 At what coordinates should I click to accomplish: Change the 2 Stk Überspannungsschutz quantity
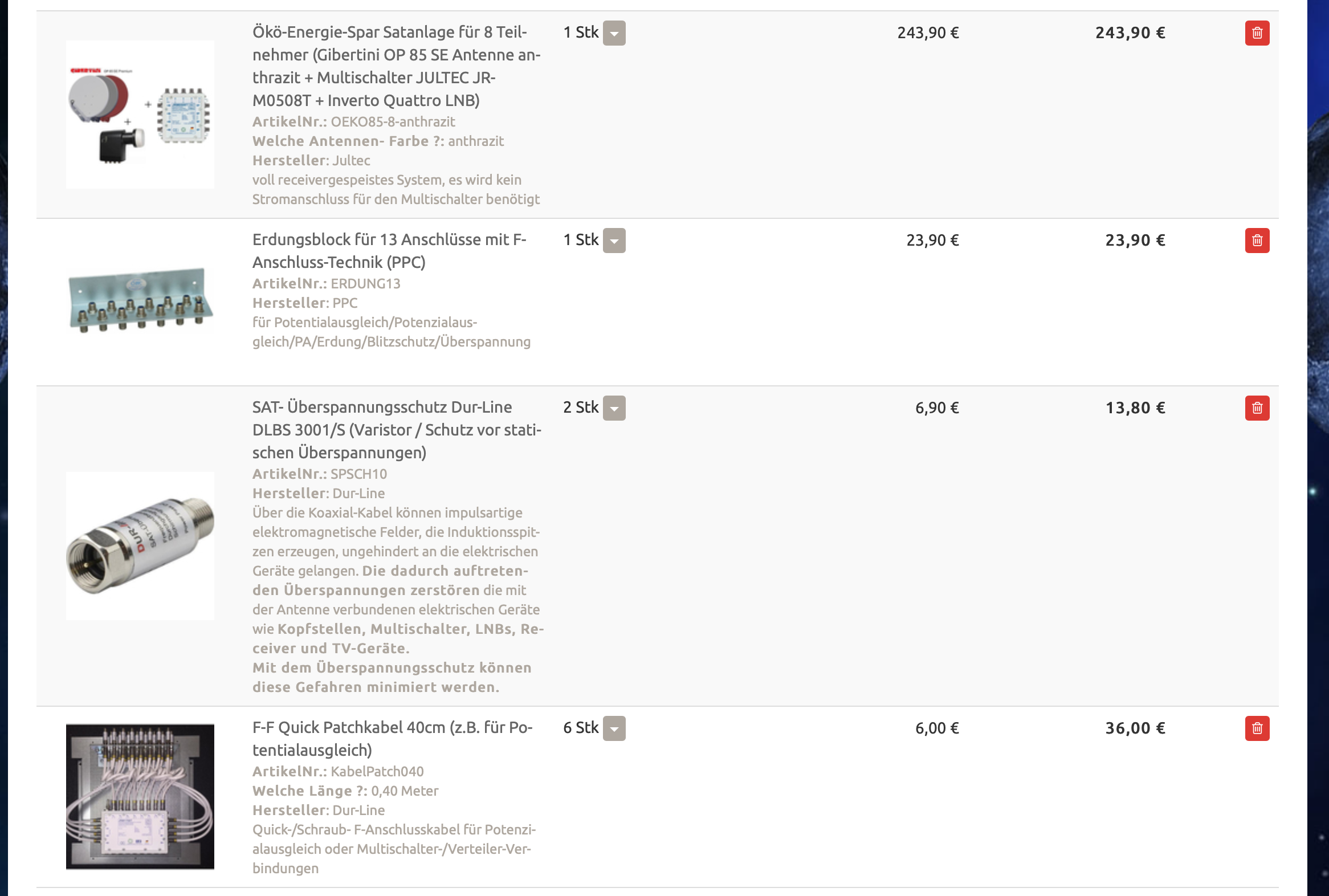[614, 408]
